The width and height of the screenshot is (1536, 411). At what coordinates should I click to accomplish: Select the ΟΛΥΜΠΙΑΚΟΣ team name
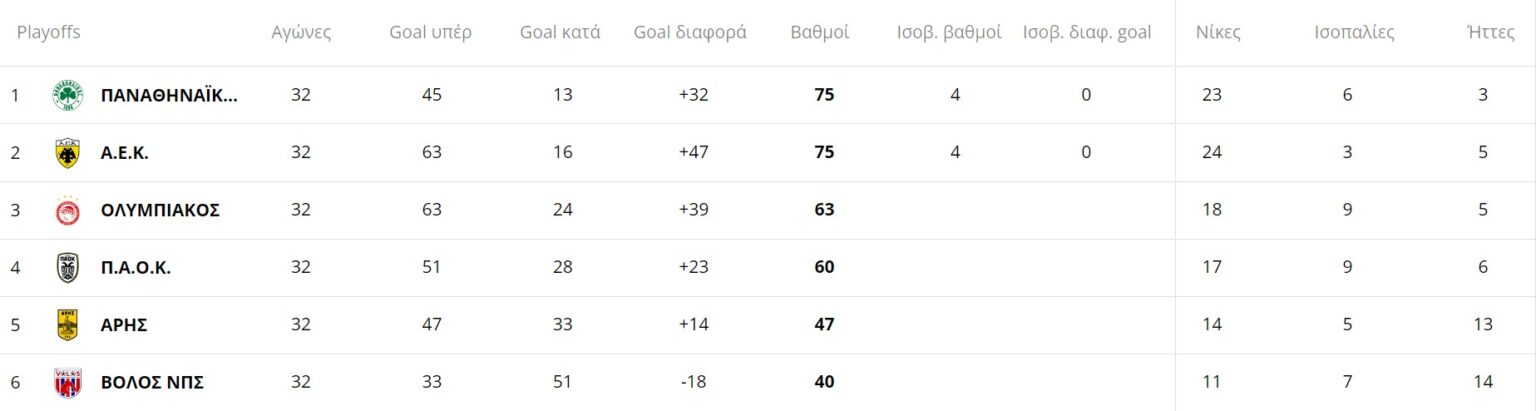[160, 210]
